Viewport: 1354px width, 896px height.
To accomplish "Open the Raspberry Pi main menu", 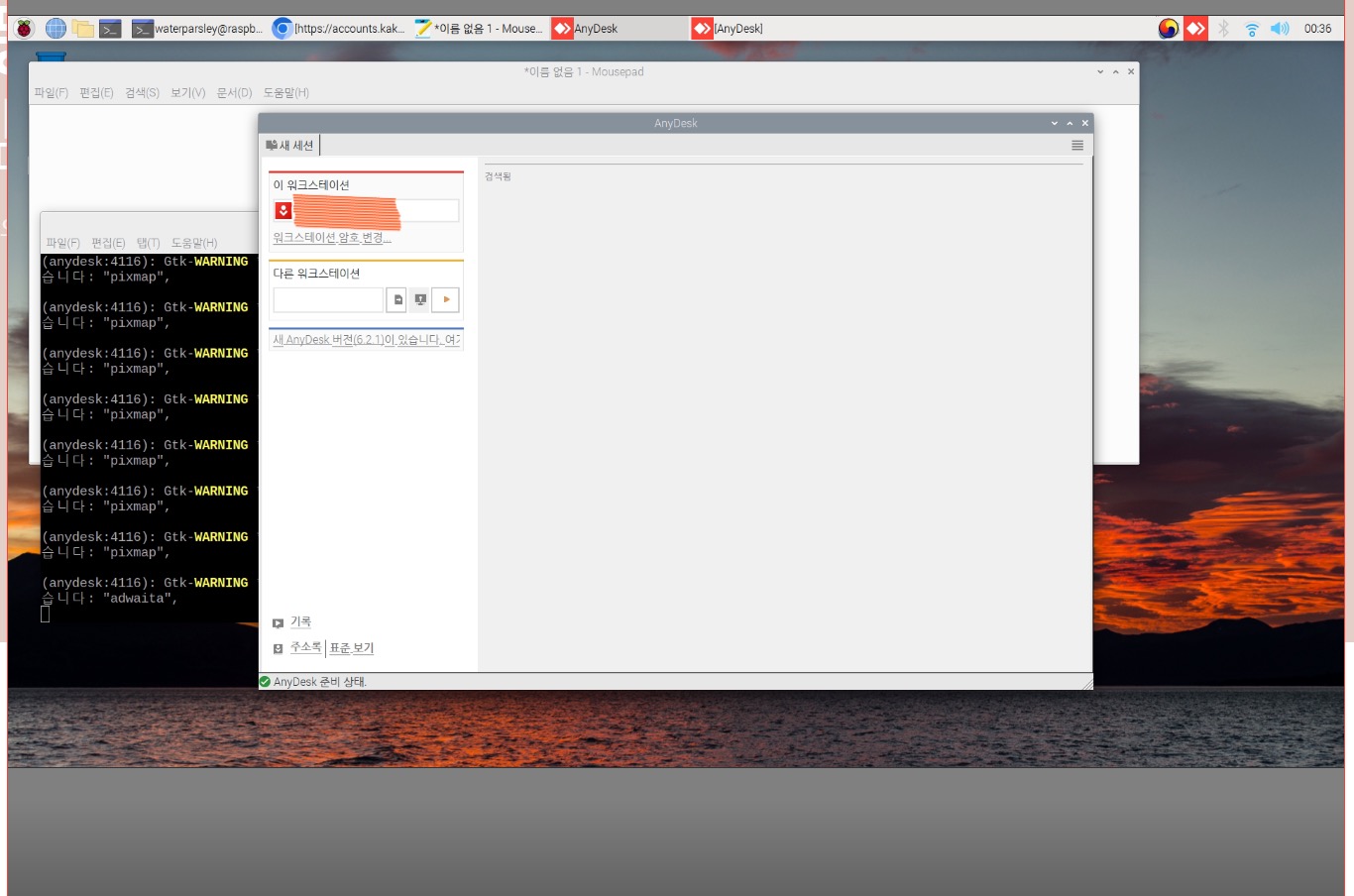I will pos(24,29).
